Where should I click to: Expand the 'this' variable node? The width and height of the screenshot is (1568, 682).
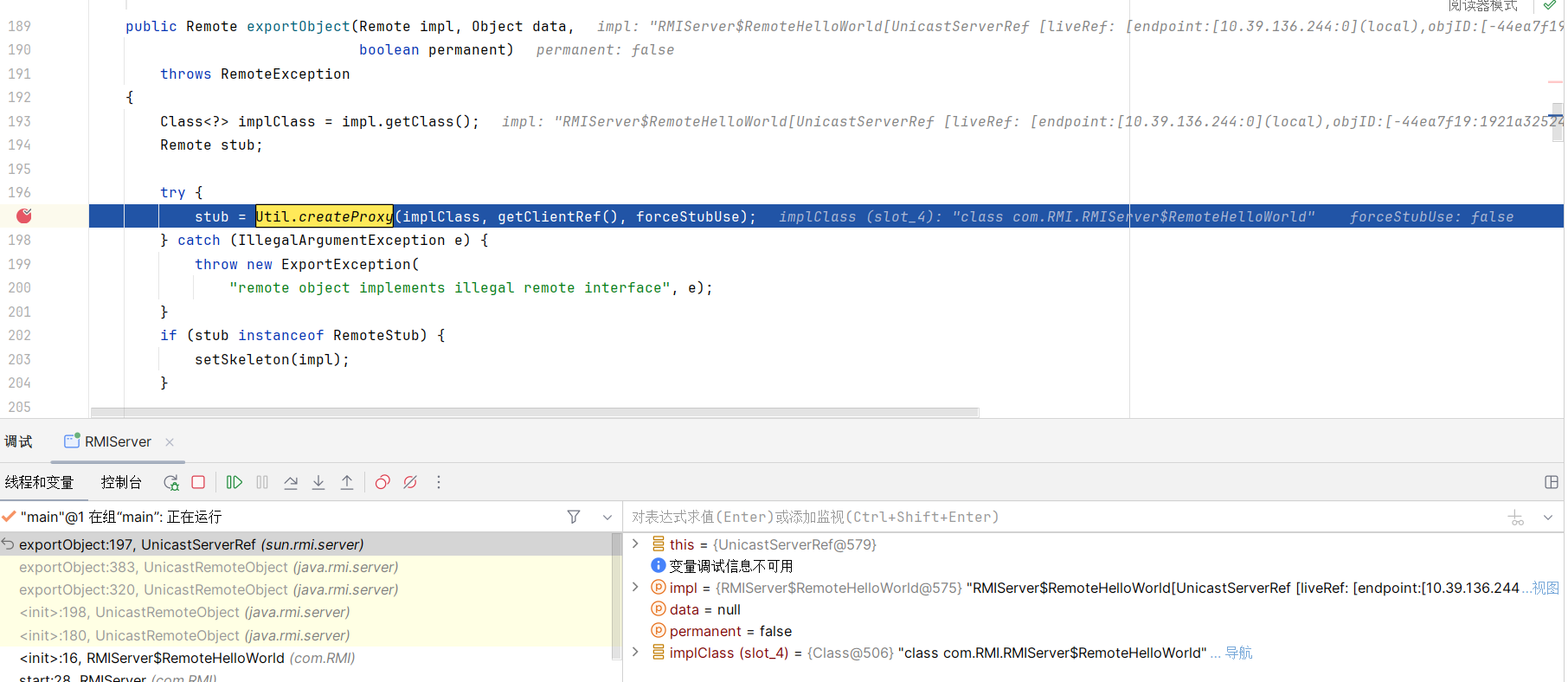635,544
